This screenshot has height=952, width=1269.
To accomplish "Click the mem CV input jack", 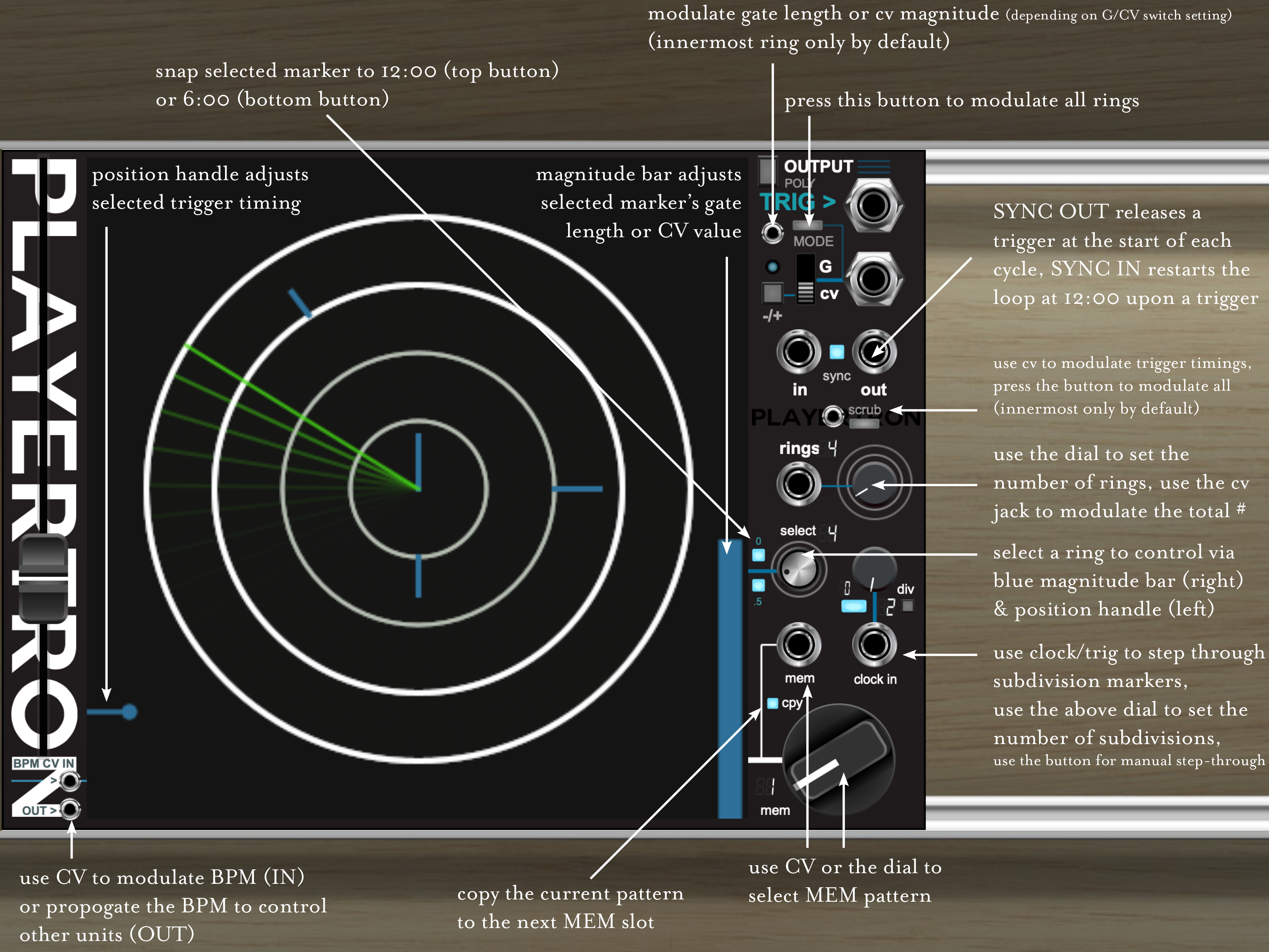I will (x=798, y=644).
